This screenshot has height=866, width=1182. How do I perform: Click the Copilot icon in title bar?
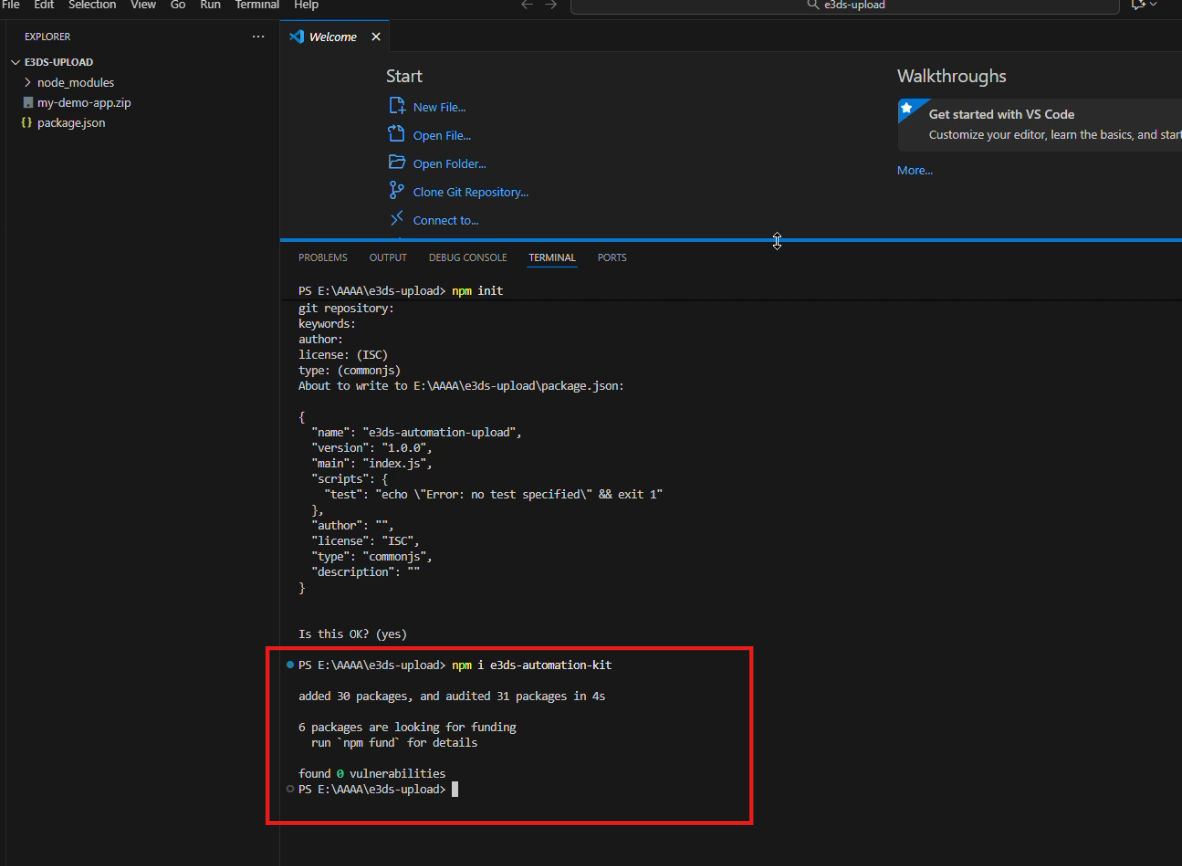coord(1138,5)
